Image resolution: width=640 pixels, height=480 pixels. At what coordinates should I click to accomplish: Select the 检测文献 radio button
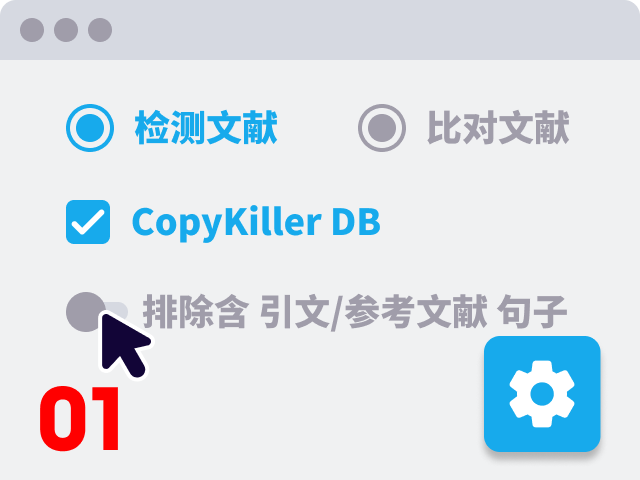[x=90, y=128]
